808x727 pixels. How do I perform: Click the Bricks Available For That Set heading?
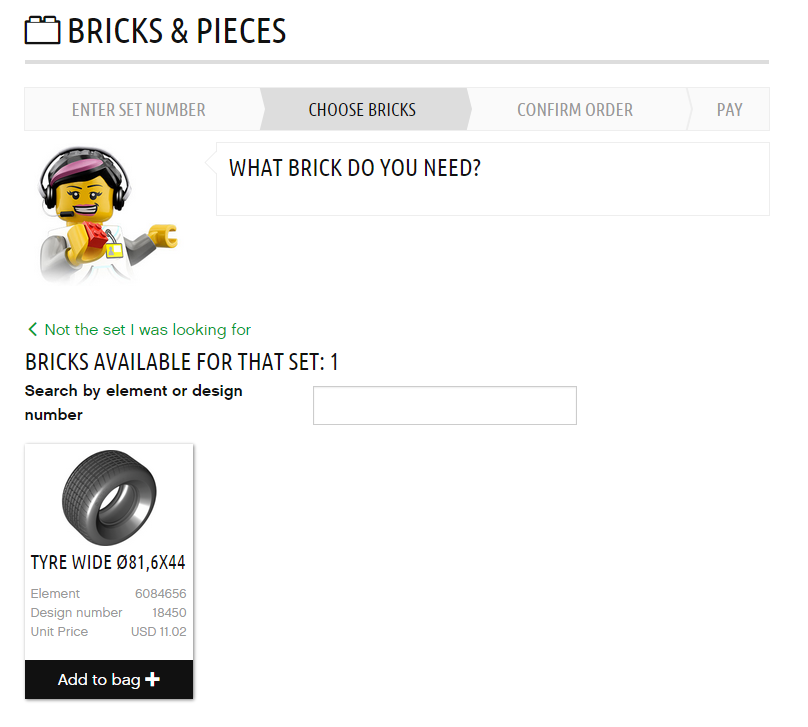[x=181, y=362]
